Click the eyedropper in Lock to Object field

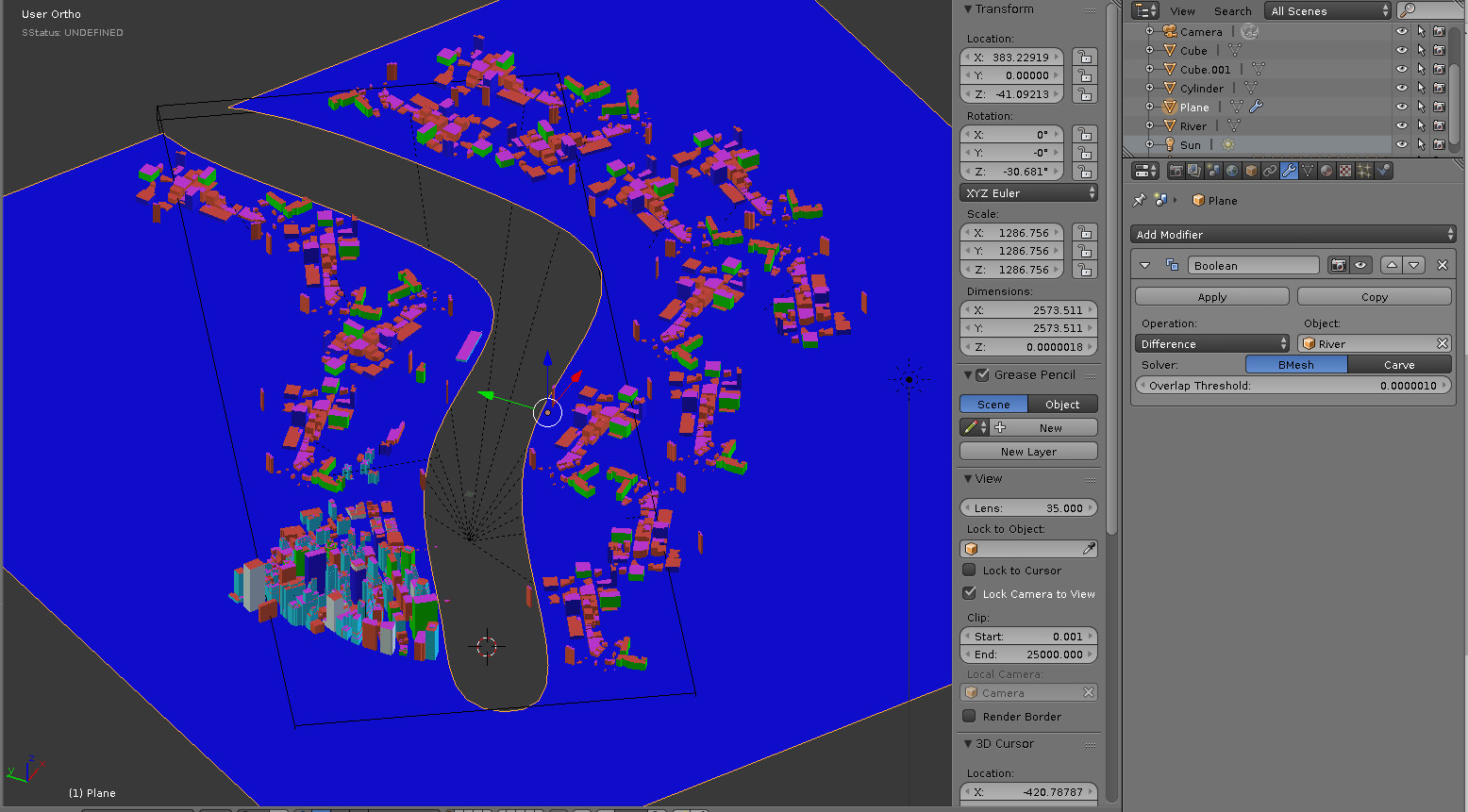tap(1089, 548)
